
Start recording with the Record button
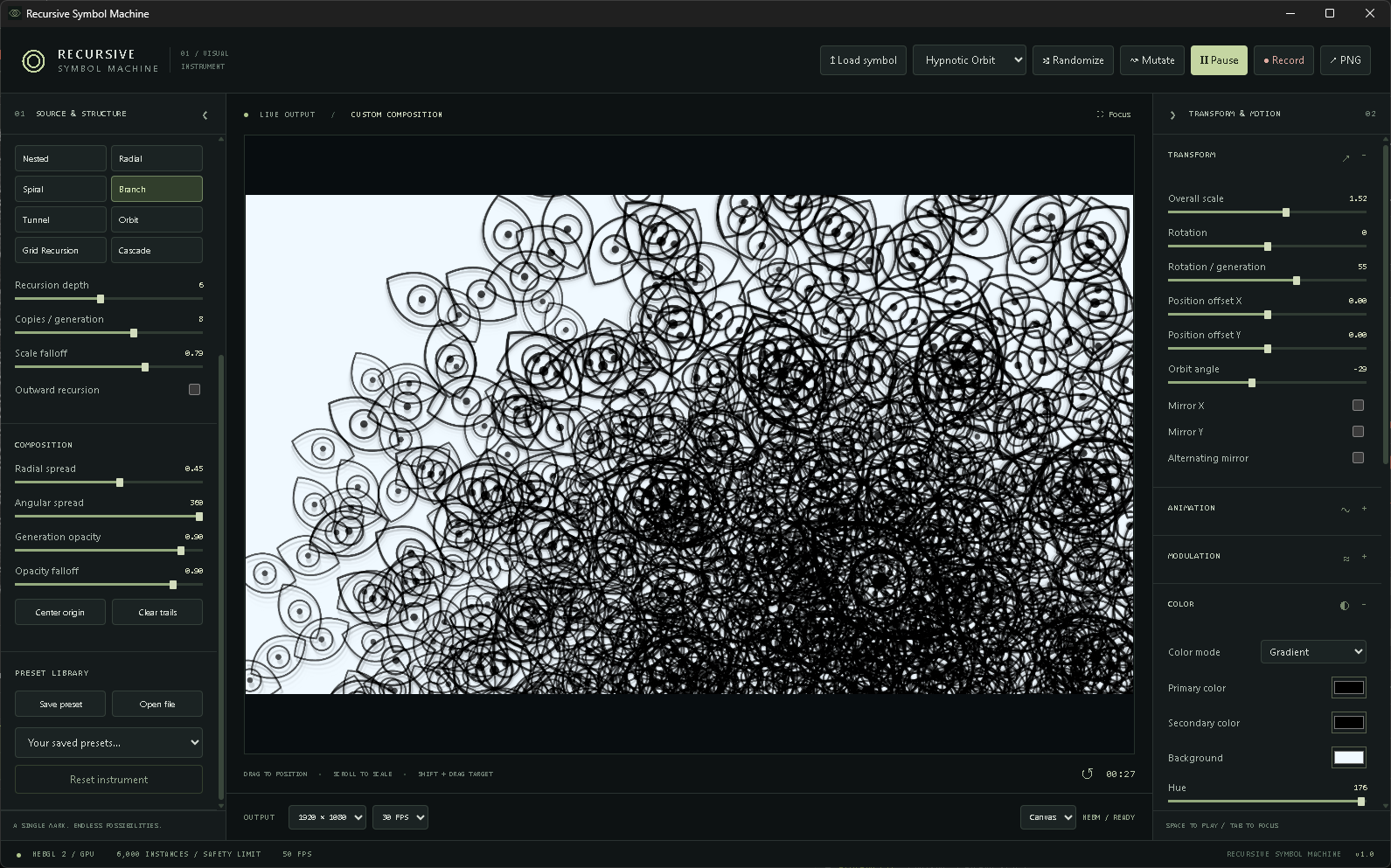click(1283, 60)
